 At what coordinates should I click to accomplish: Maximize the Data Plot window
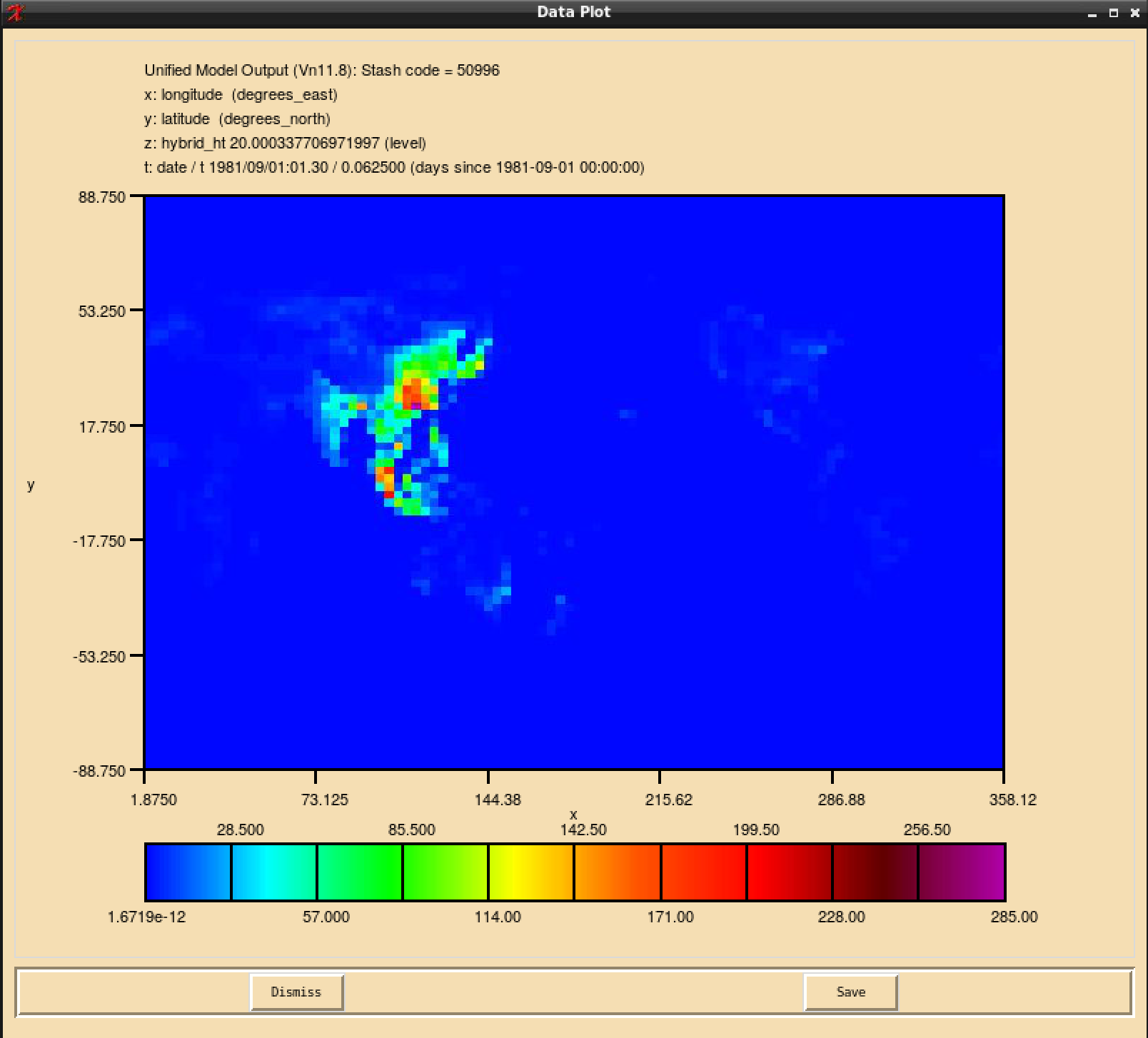click(x=1113, y=13)
